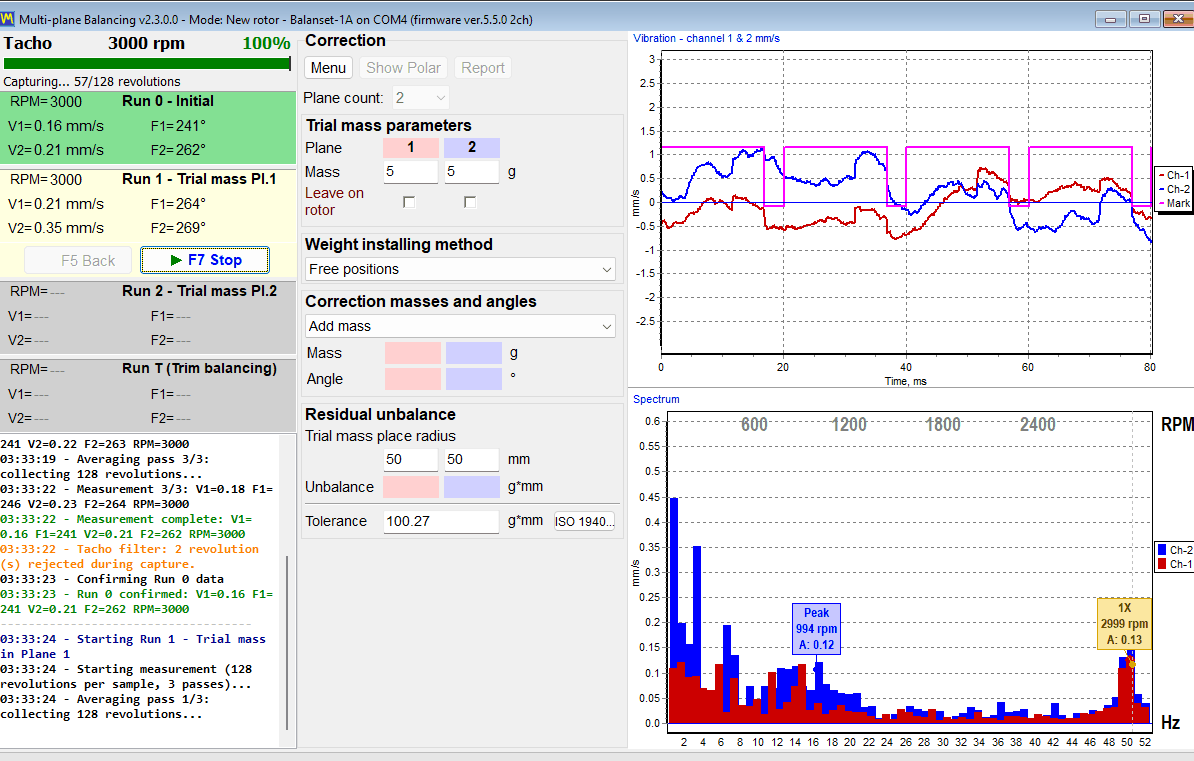
Task: Click the pink plane 1 correction angle cell
Action: (413, 379)
